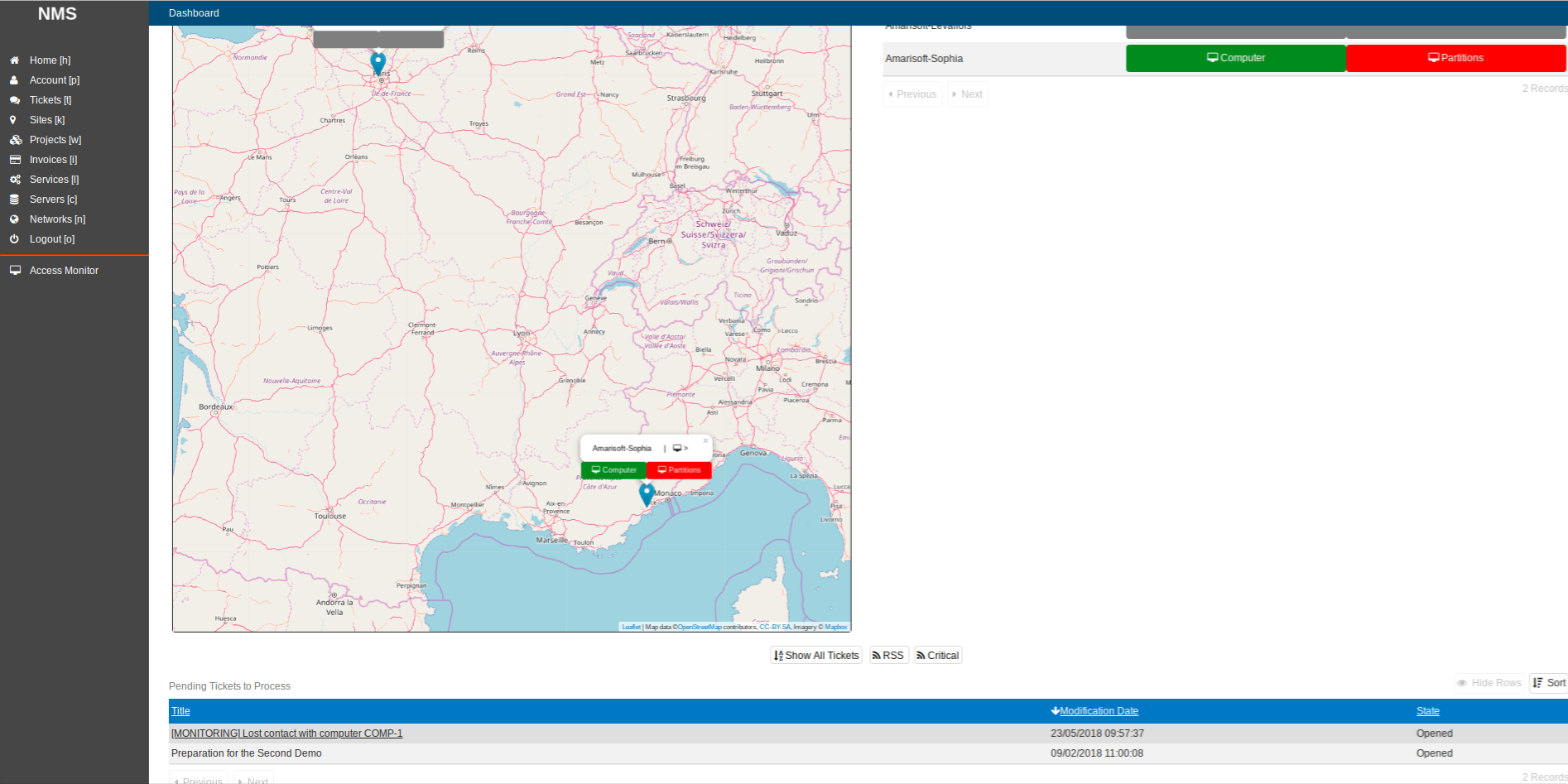Click the Projects cubes icon
Image resolution: width=1568 pixels, height=784 pixels.
[15, 140]
